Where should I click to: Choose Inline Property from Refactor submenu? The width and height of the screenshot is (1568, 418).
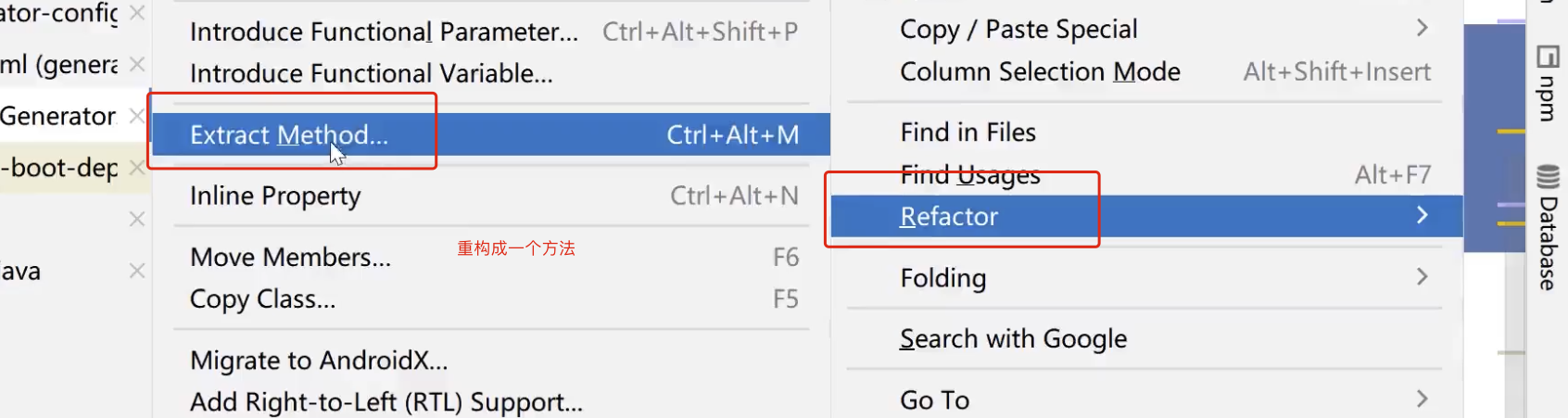coord(491,196)
